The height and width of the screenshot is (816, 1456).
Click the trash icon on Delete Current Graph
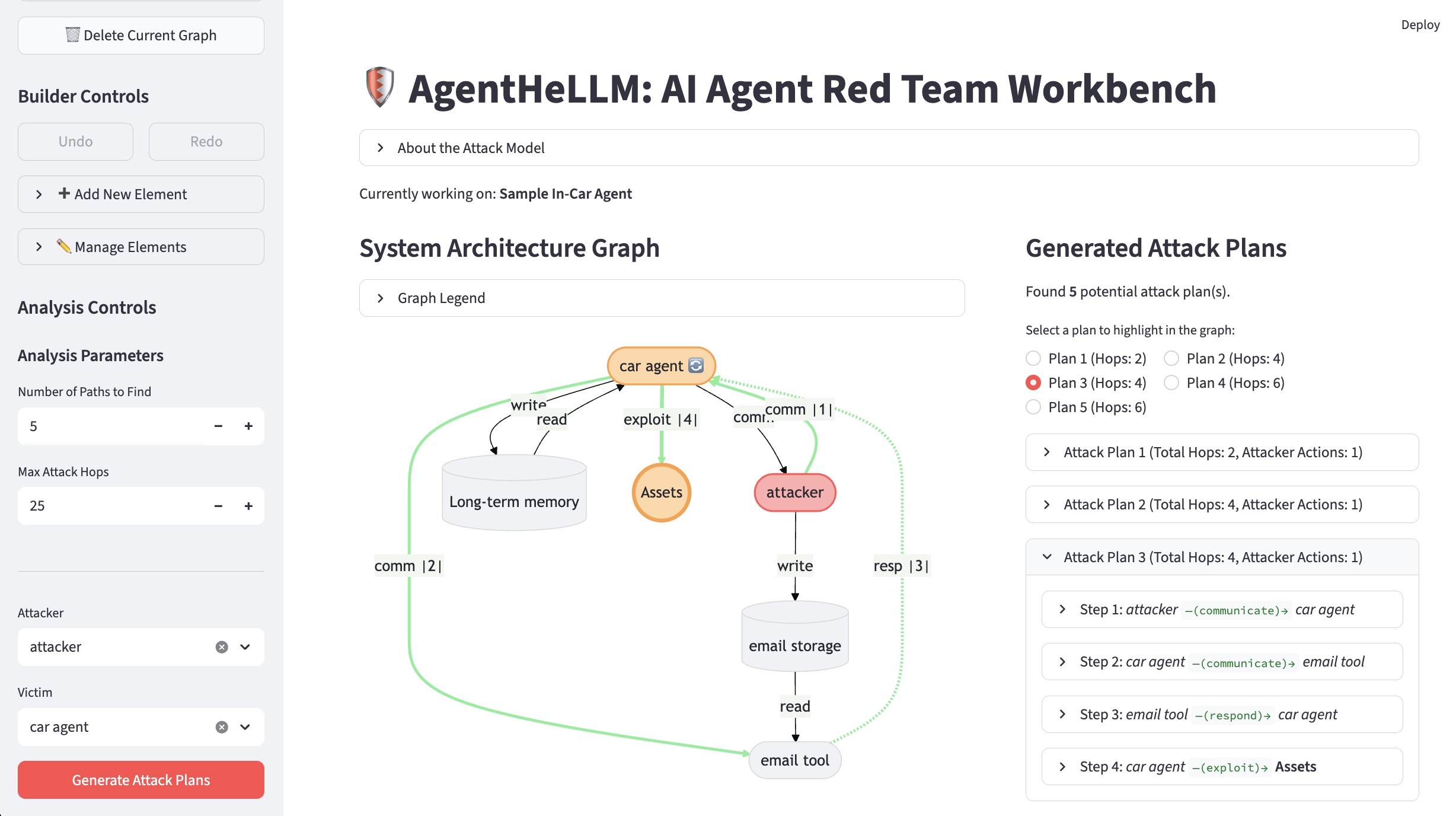pos(72,35)
